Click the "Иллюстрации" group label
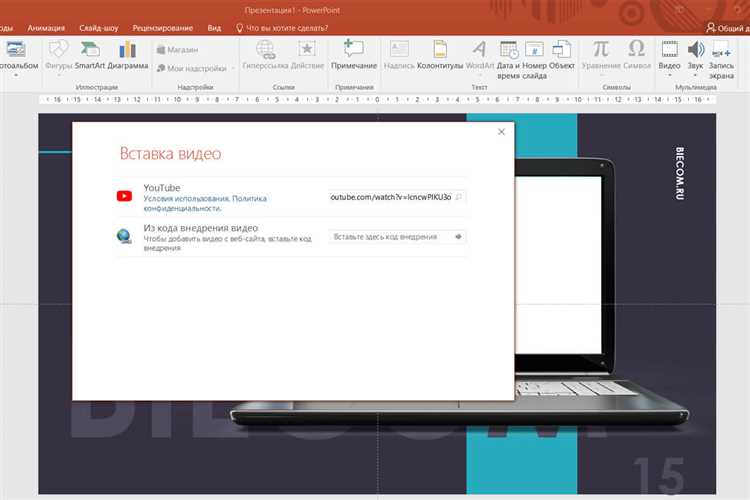The image size is (750, 500). (97, 87)
